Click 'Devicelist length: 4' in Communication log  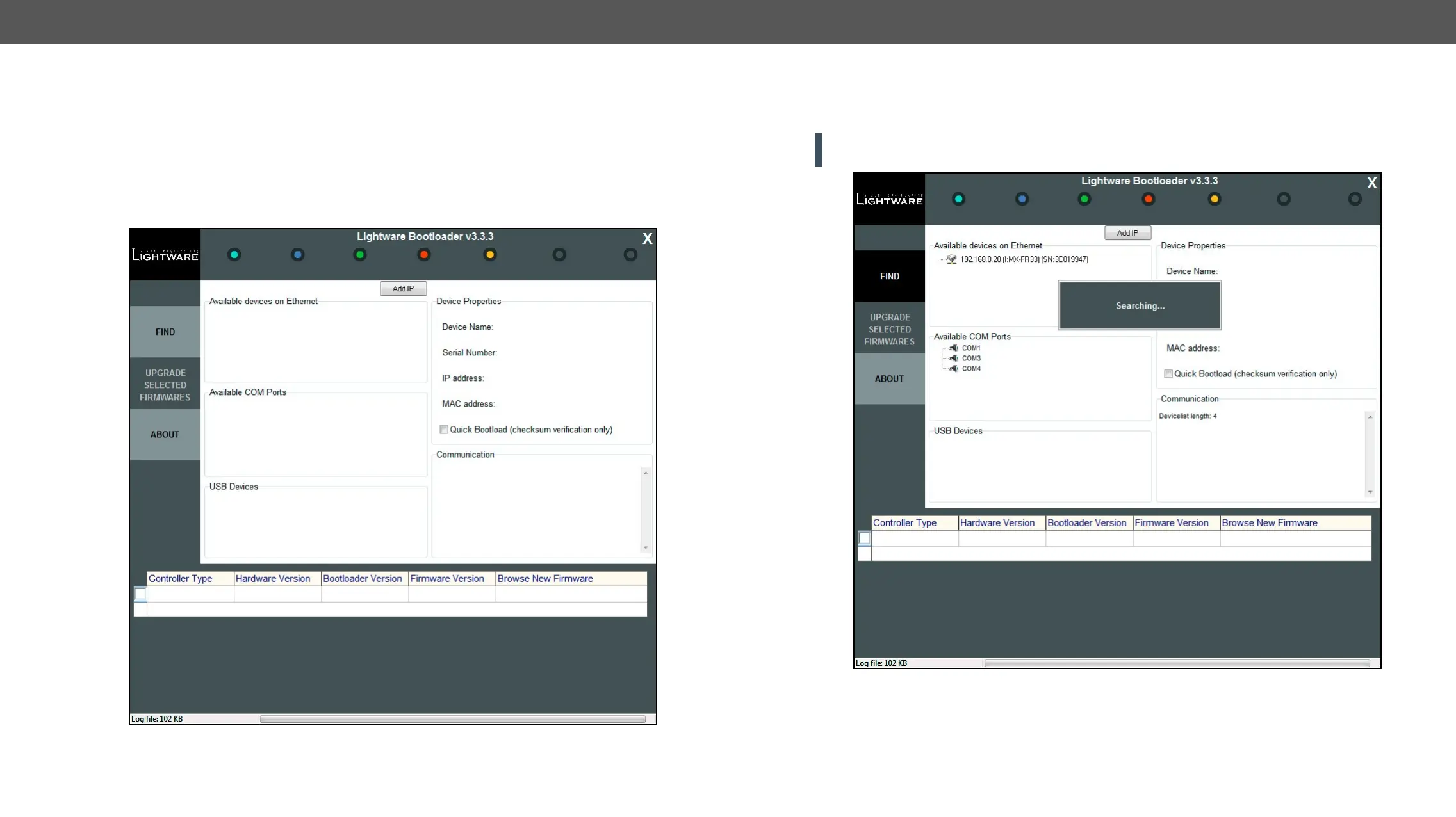1188,416
